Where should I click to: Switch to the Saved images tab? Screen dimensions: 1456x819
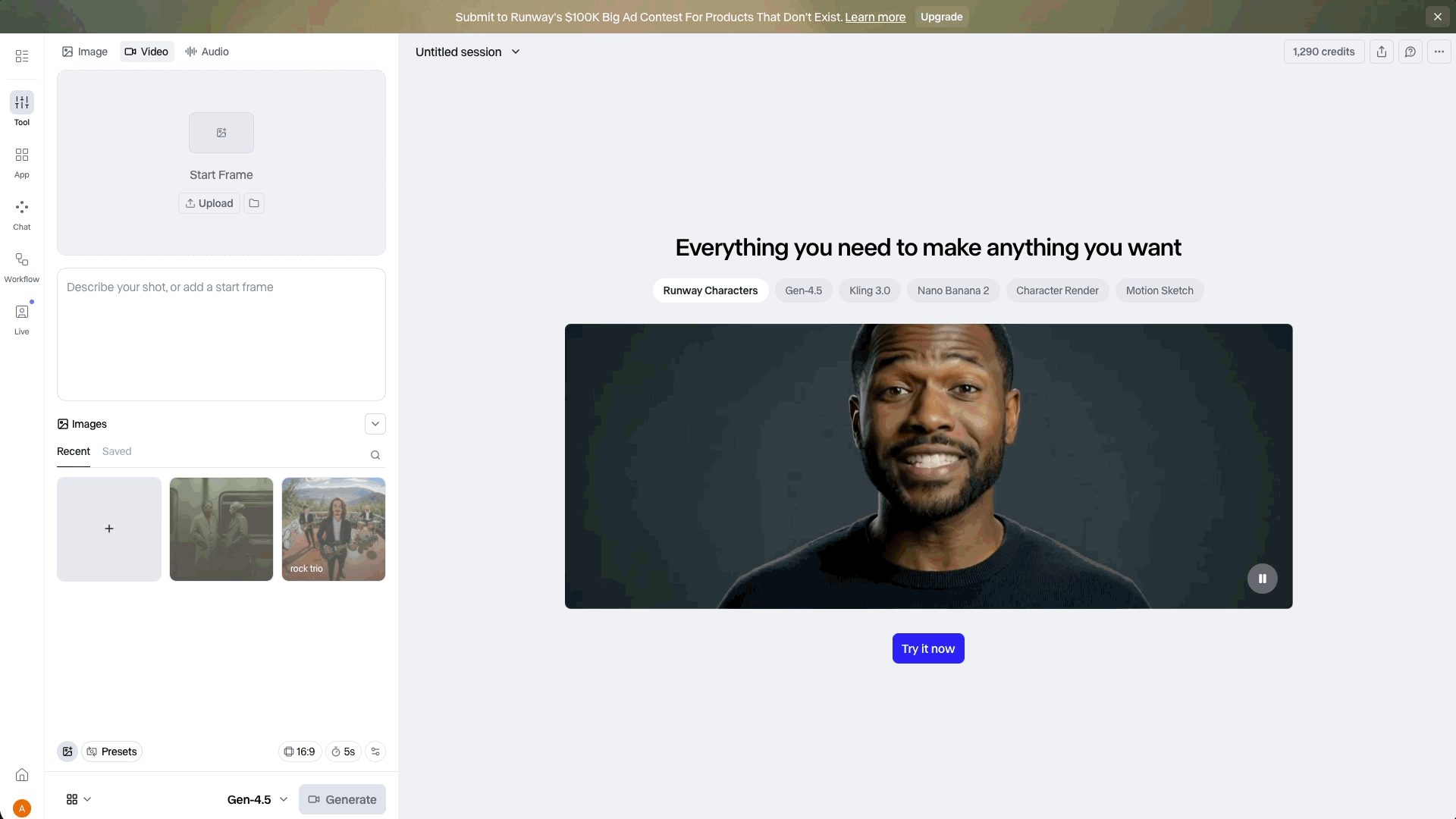click(117, 451)
